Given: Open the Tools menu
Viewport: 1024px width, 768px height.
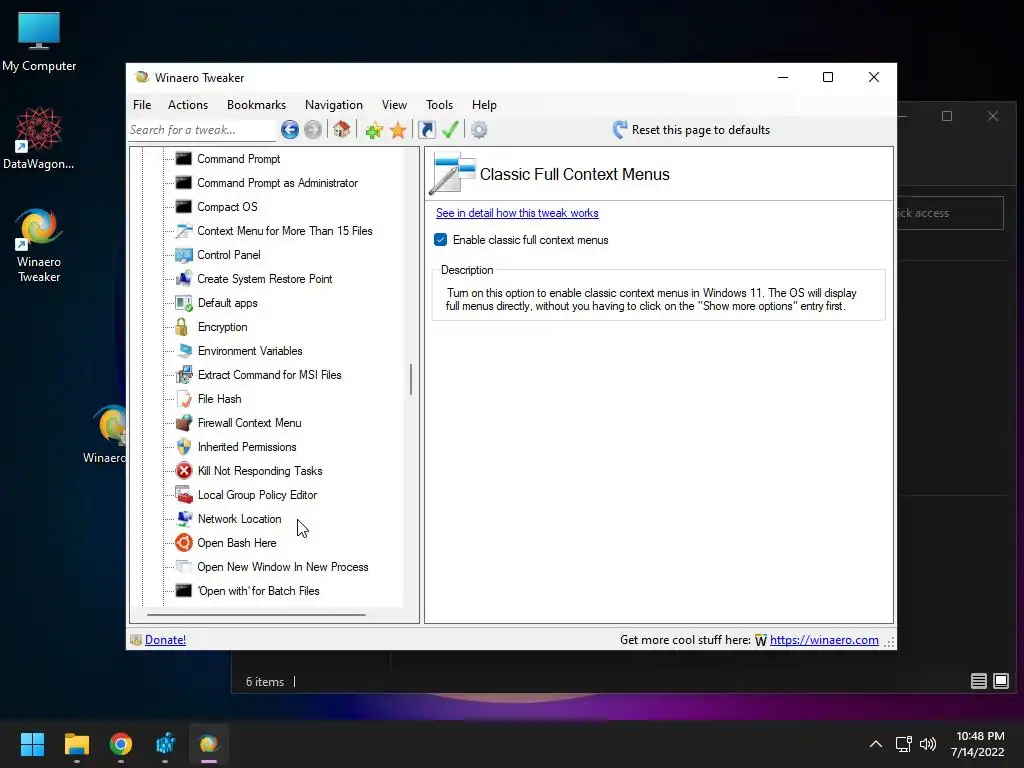Looking at the screenshot, I should point(440,104).
